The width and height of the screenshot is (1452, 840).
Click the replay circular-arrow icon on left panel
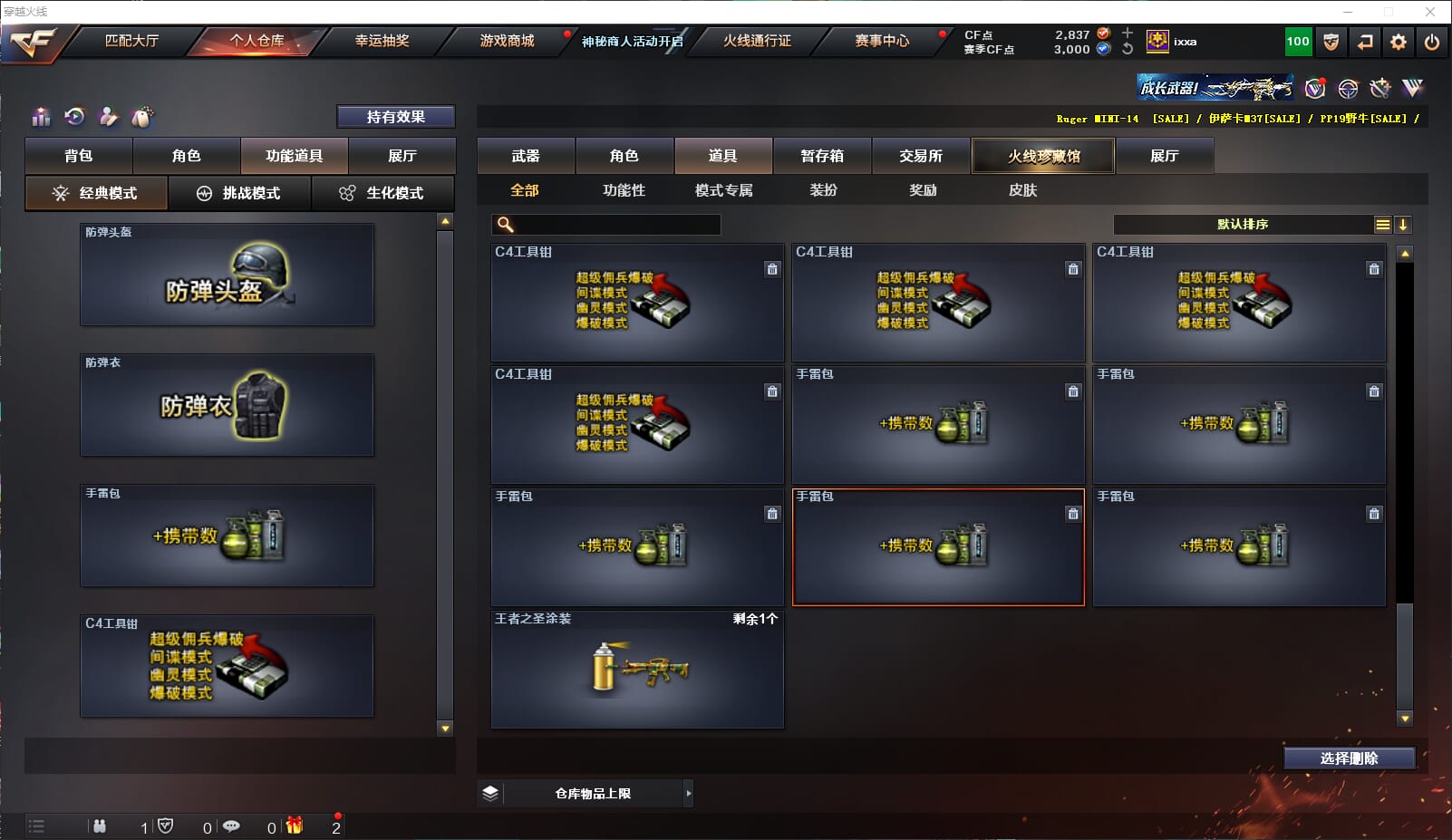(74, 116)
